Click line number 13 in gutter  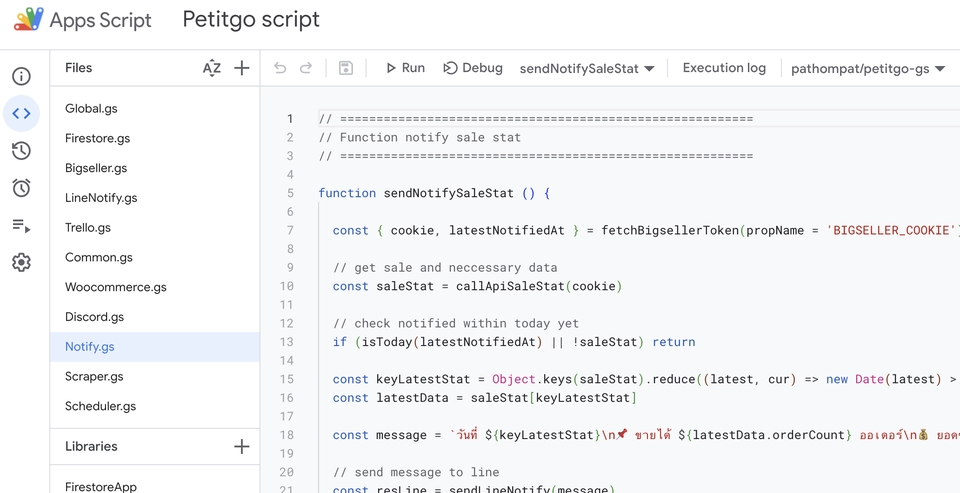tap(287, 342)
